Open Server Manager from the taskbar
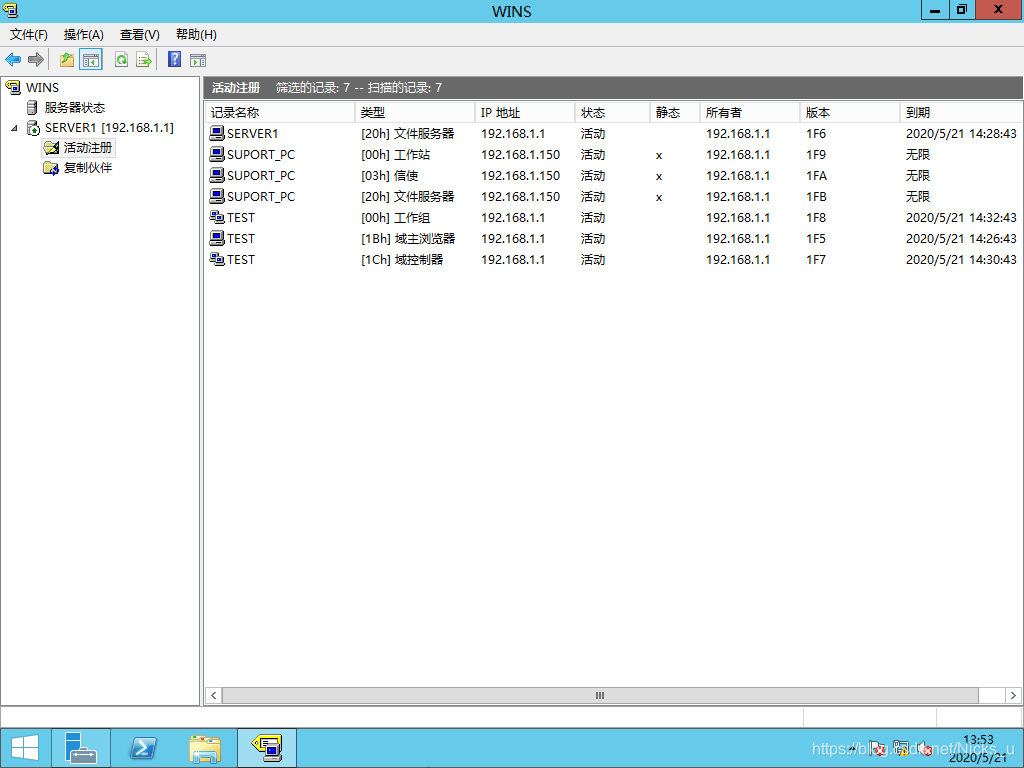Viewport: 1024px width, 768px height. pyautogui.click(x=81, y=748)
